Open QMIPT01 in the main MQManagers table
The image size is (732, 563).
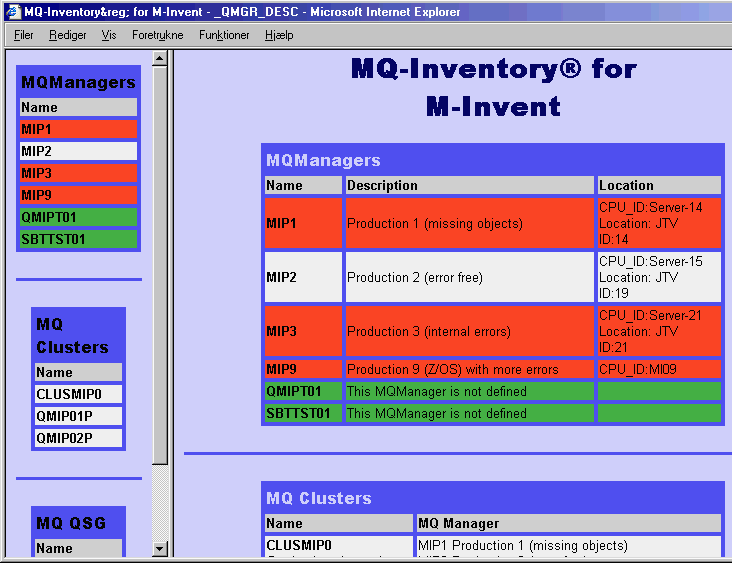pyautogui.click(x=303, y=391)
